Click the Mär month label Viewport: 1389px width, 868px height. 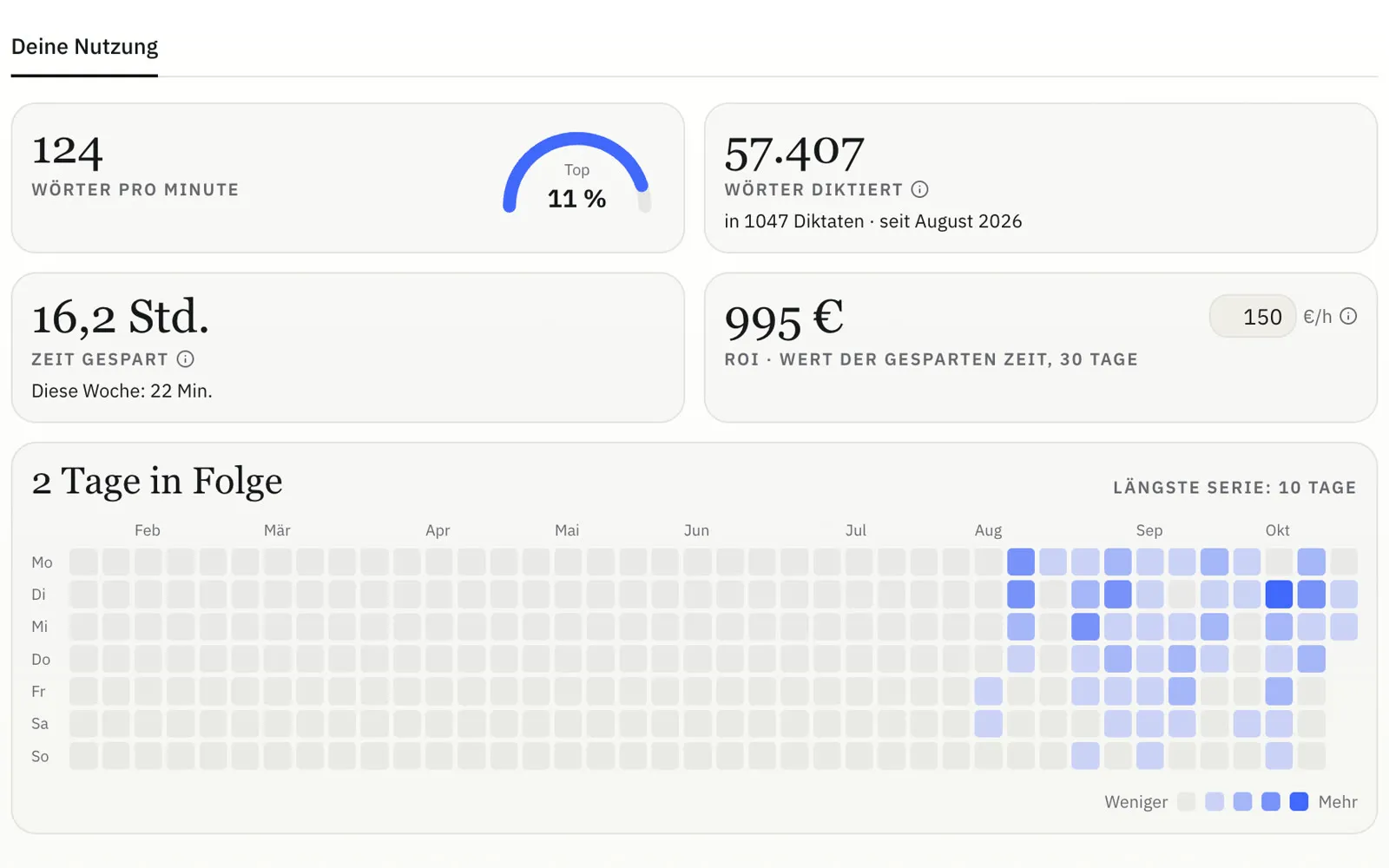pos(277,530)
